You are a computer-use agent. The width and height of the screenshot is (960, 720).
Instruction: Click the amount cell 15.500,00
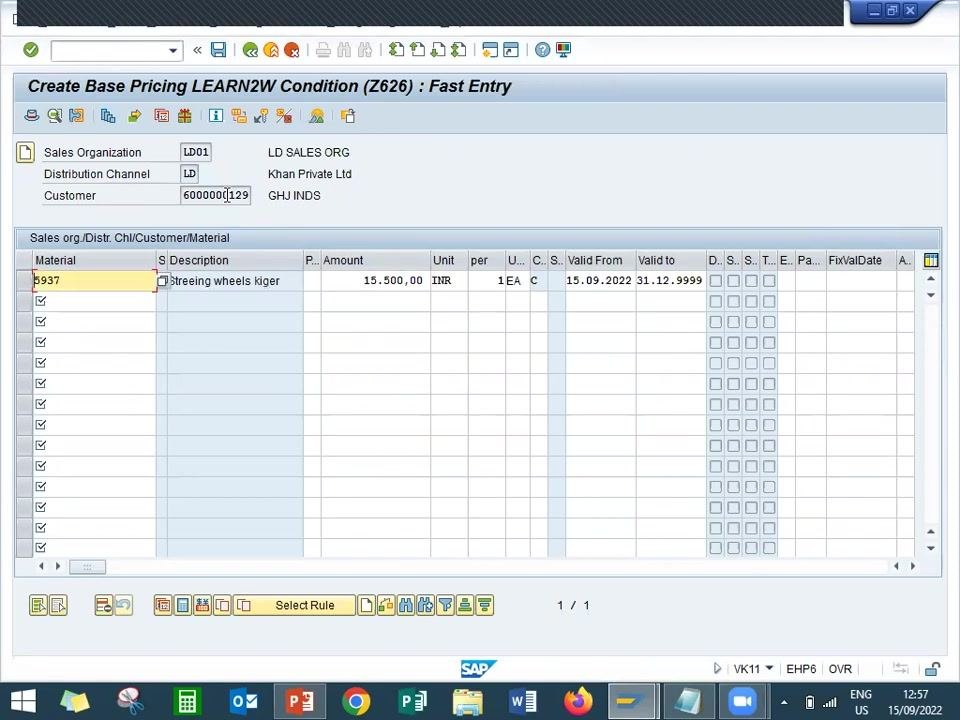(x=376, y=280)
